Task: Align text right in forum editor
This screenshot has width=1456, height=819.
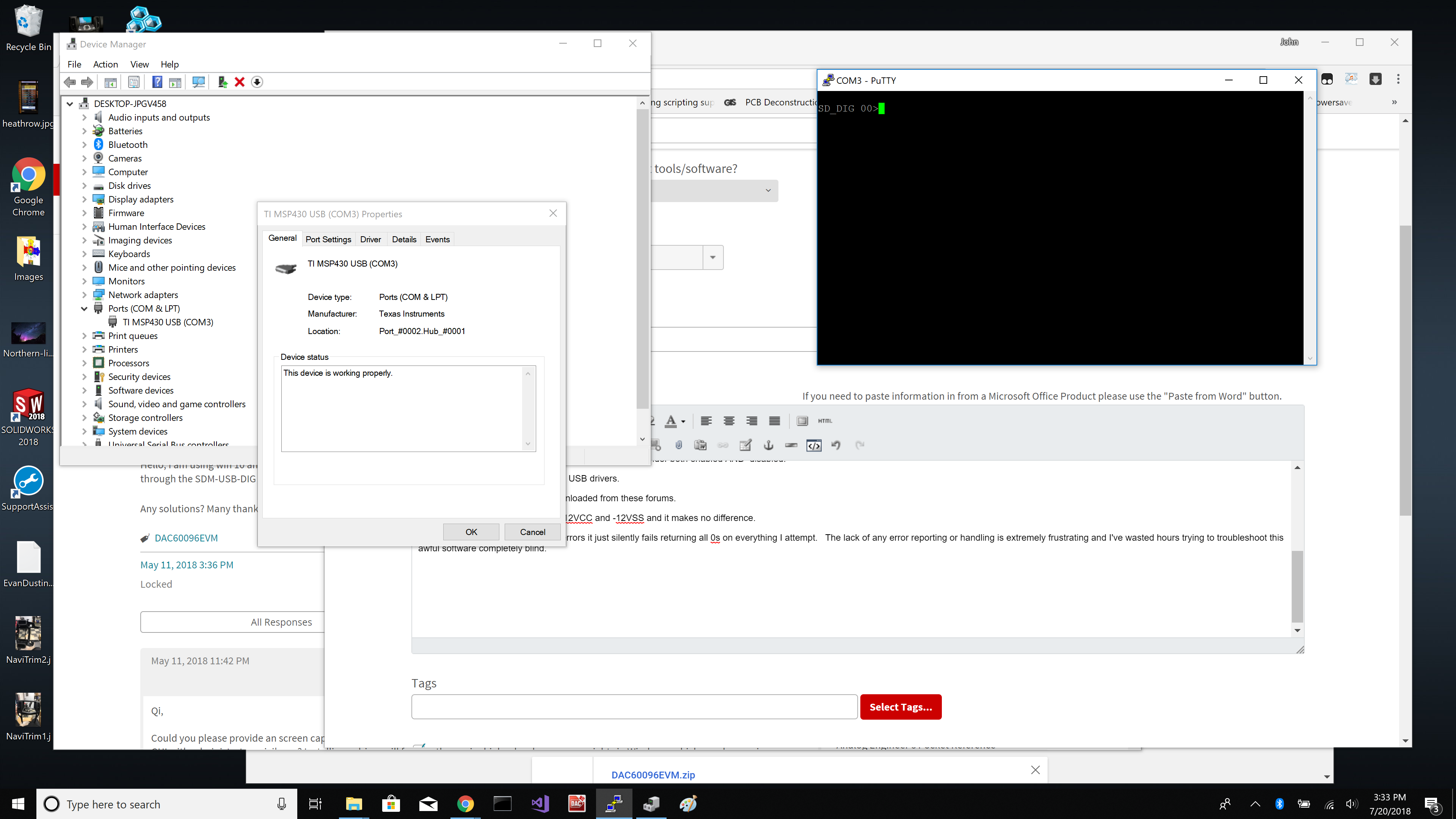Action: pyautogui.click(x=752, y=421)
